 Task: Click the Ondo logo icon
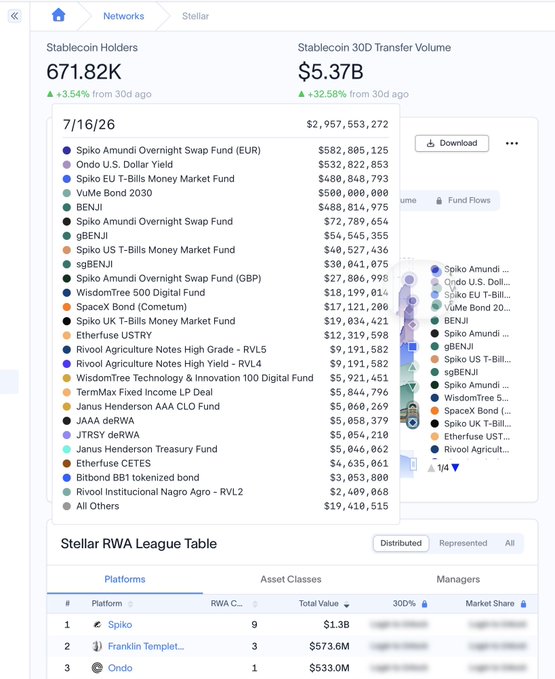(97, 668)
